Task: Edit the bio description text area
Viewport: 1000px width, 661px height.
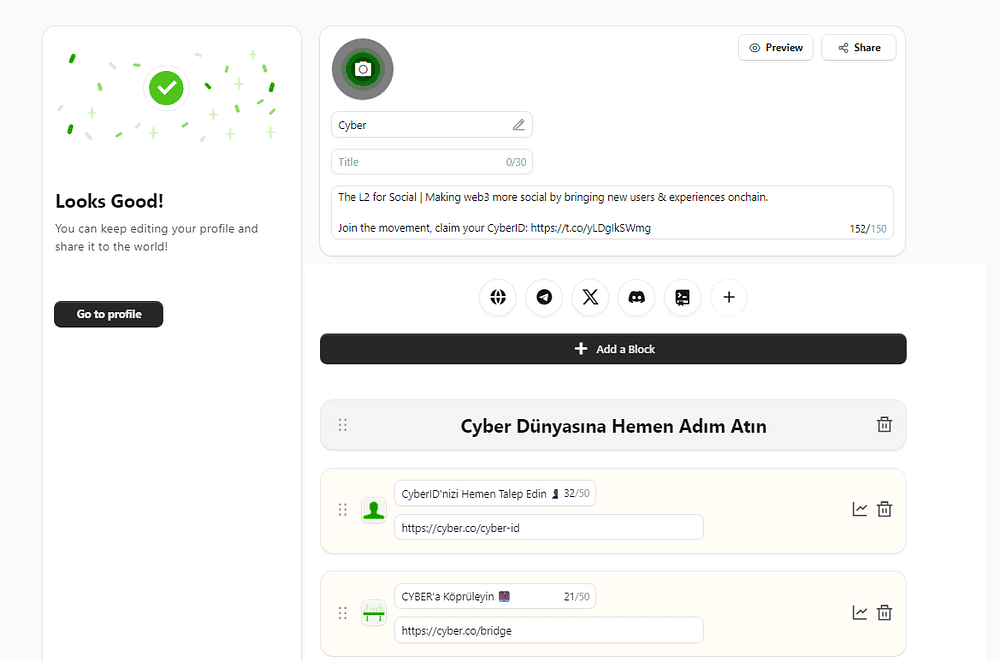Action: (x=612, y=212)
